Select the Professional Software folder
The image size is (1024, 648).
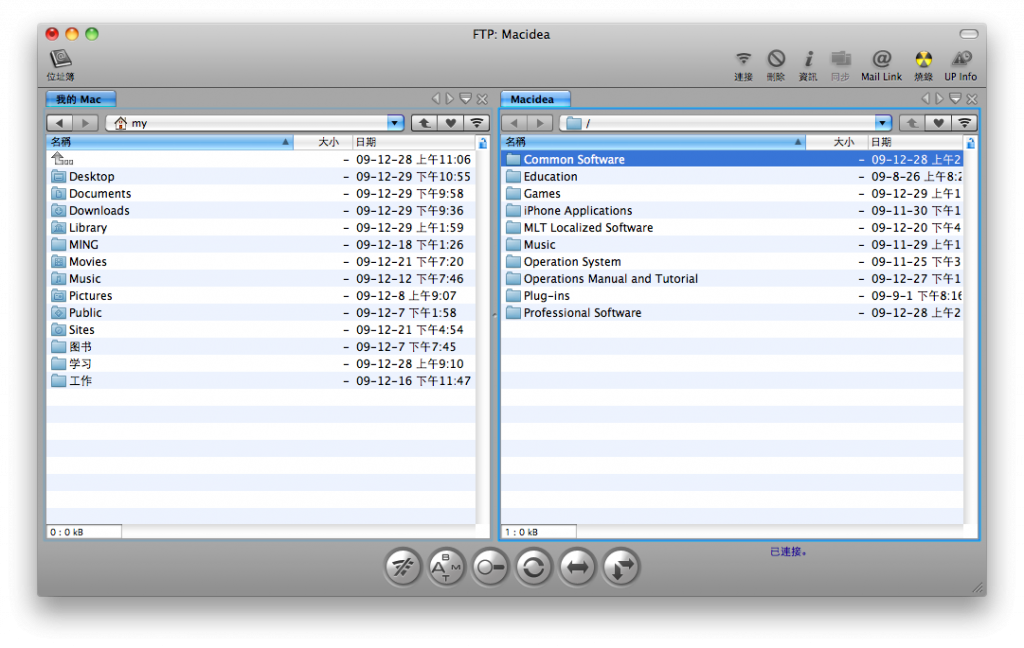(582, 313)
